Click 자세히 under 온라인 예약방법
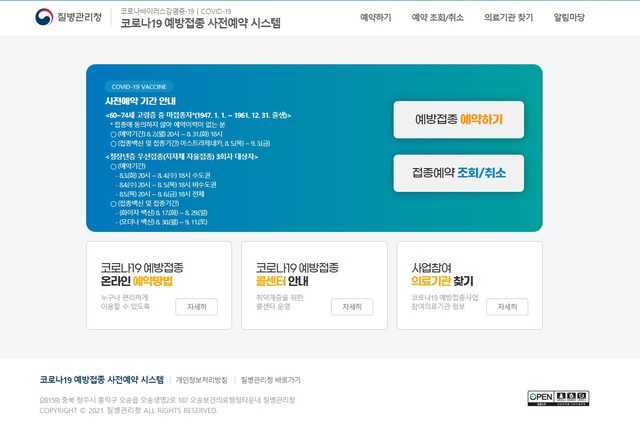640x441 pixels. tap(196, 307)
